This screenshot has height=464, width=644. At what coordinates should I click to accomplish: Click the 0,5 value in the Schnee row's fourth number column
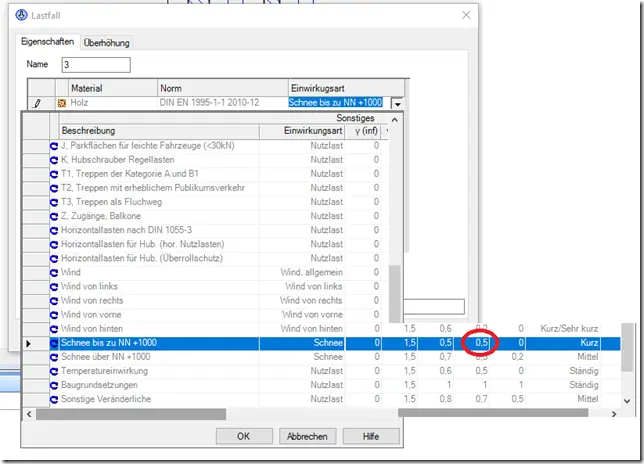tap(481, 343)
